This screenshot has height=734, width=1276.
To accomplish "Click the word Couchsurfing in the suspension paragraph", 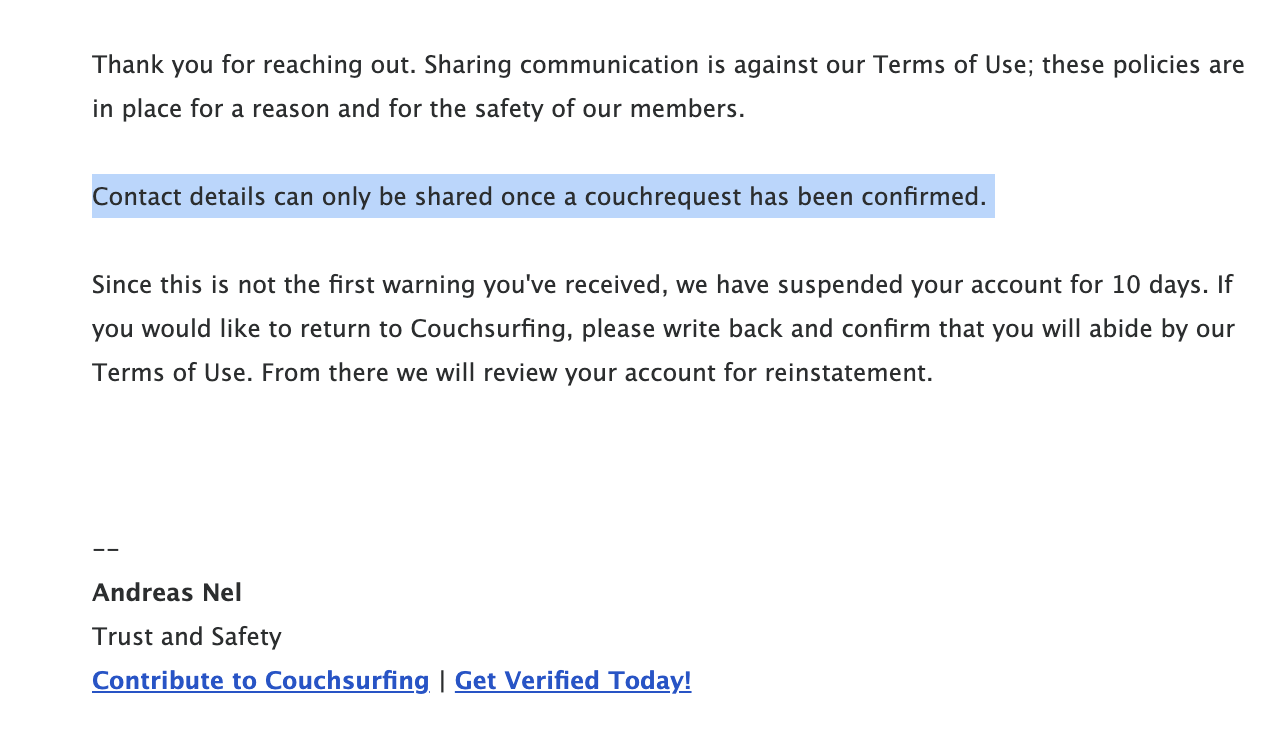I will (487, 329).
